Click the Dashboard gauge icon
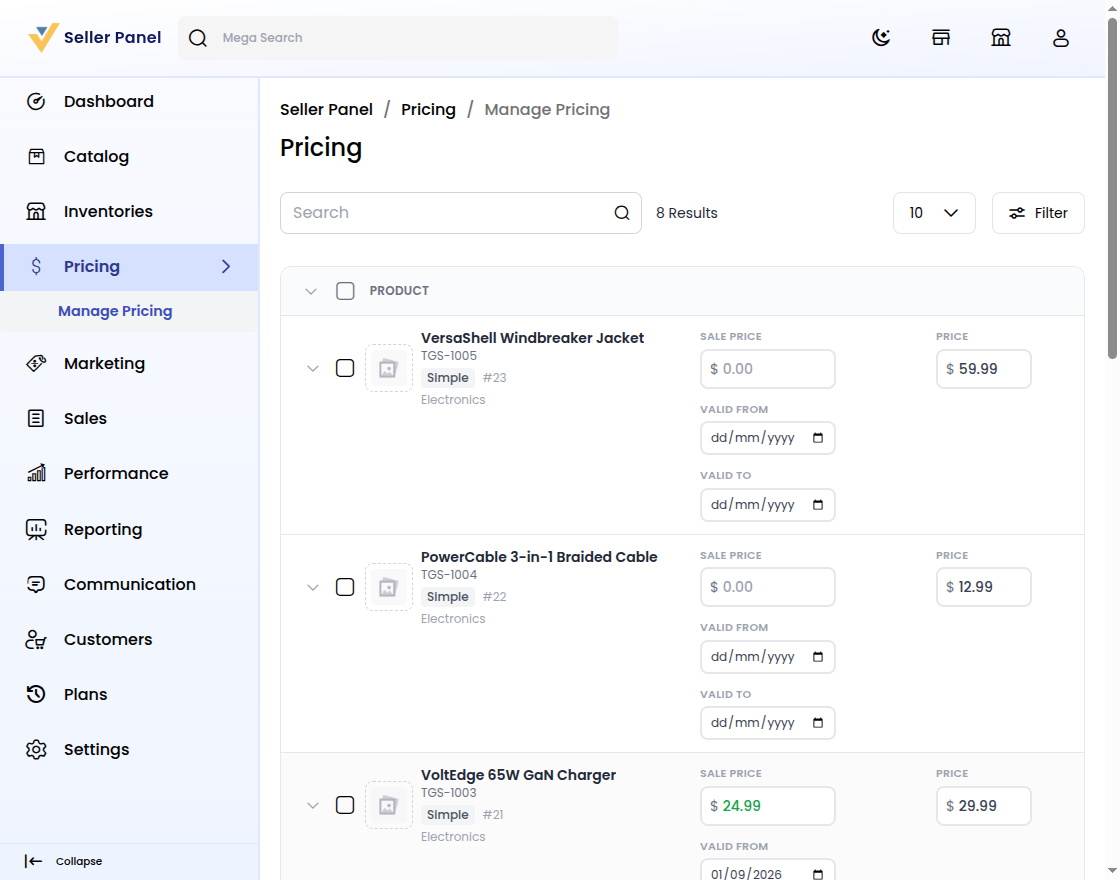Viewport: 1120px width, 880px height. pos(36,101)
